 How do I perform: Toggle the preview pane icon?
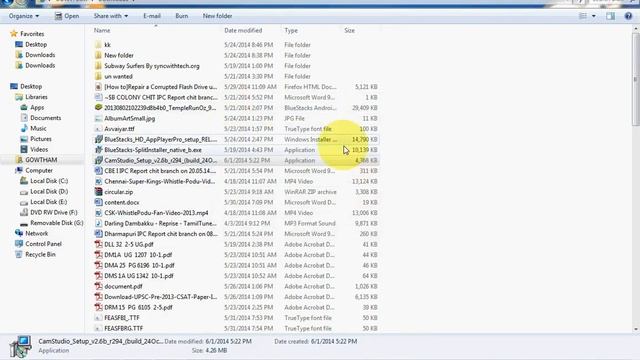610,16
